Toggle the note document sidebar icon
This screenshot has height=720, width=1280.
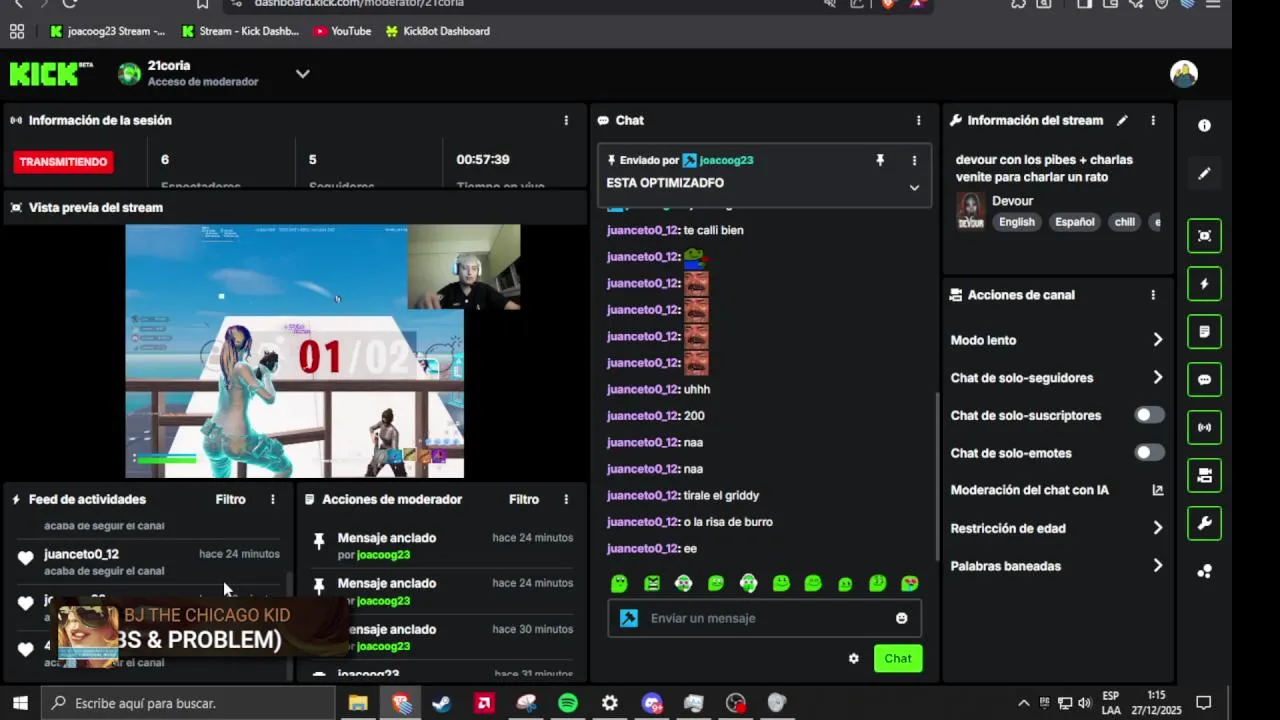click(x=1204, y=332)
